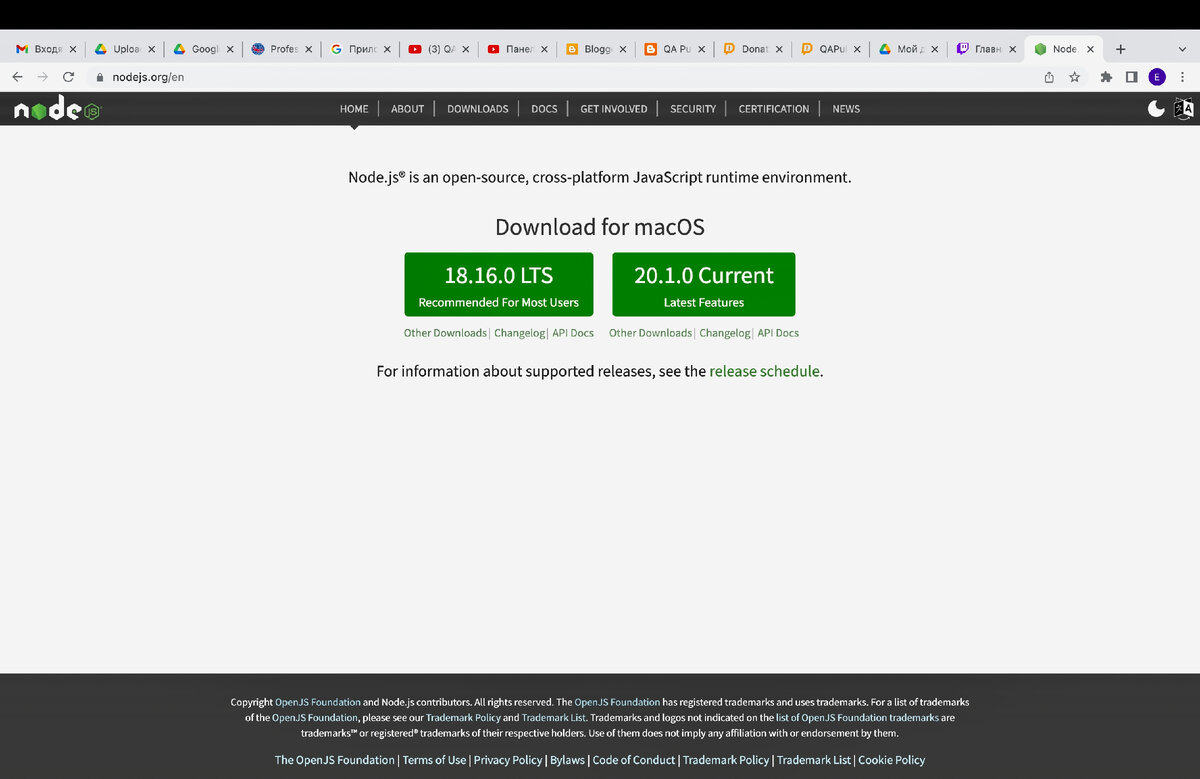Close the Twitch Главн tab
This screenshot has width=1200, height=779.
(x=1012, y=49)
